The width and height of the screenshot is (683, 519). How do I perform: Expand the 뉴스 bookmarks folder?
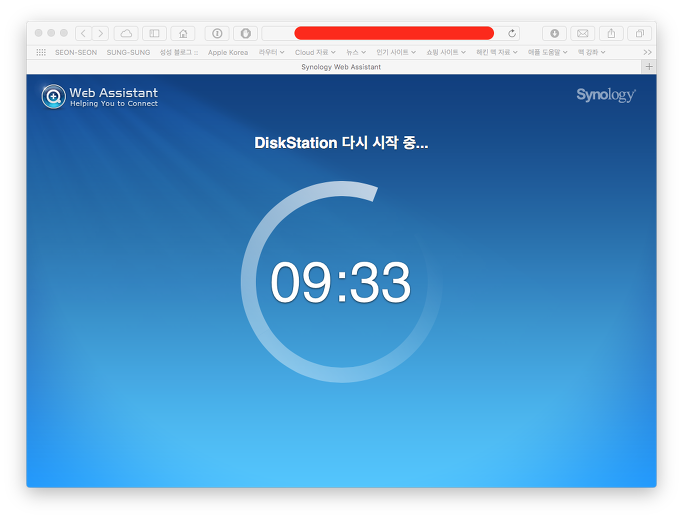(356, 52)
